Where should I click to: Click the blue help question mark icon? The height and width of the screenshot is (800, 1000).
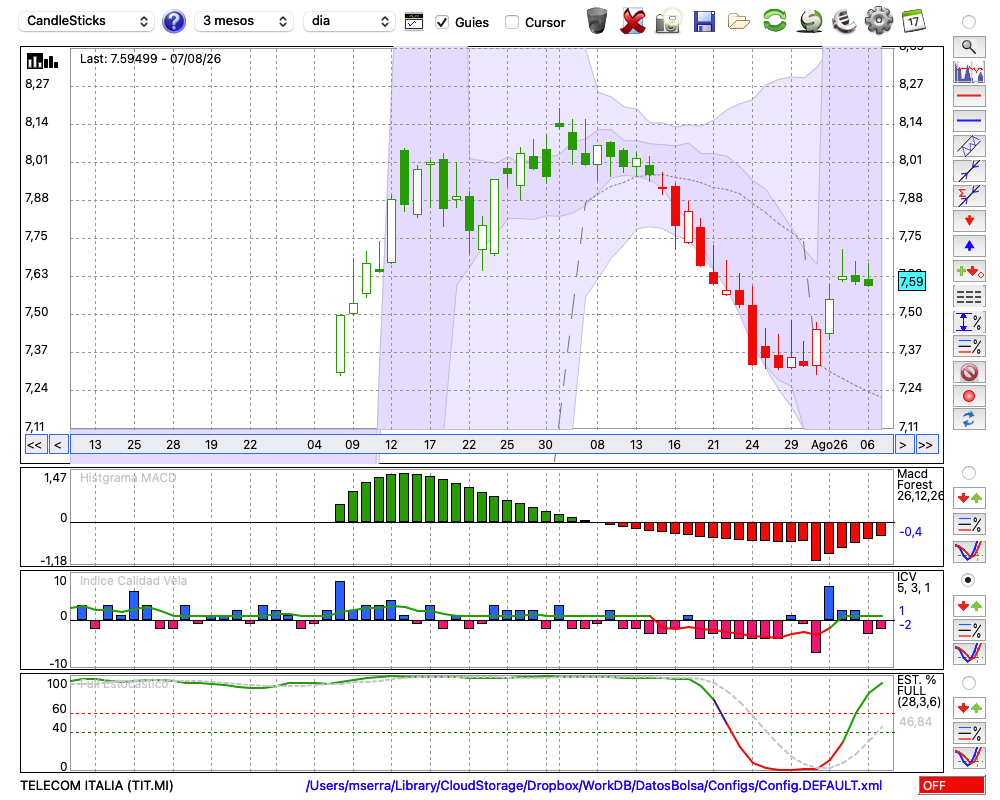(x=173, y=22)
